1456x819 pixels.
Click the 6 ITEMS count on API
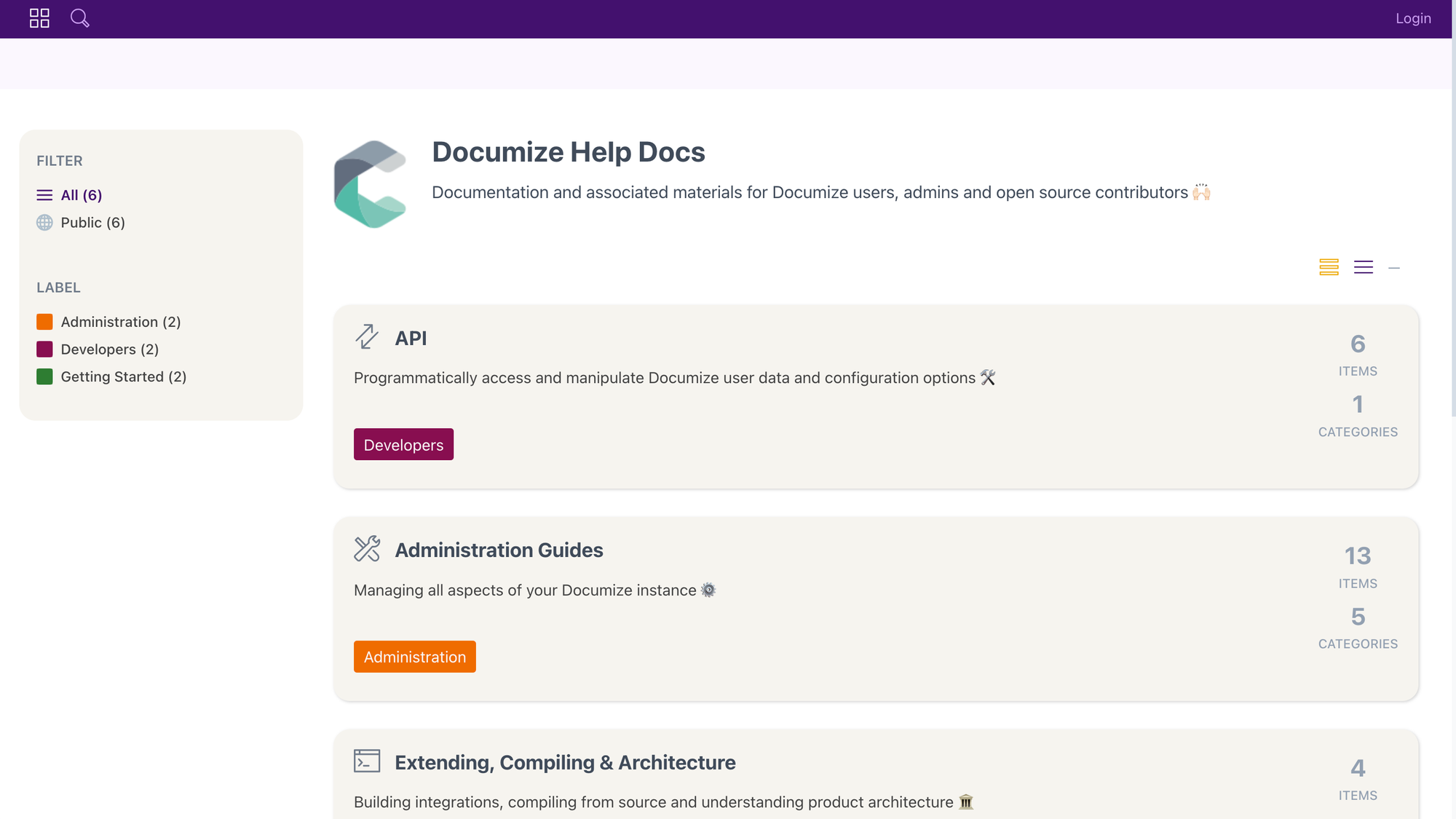pyautogui.click(x=1358, y=355)
